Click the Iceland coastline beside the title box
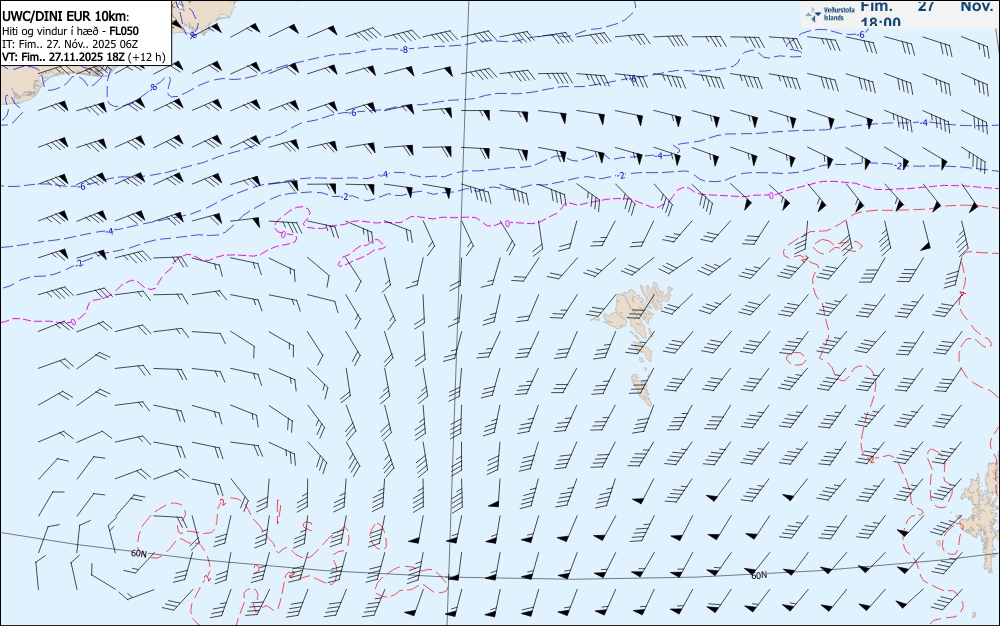The width and height of the screenshot is (1000, 626). (x=204, y=16)
